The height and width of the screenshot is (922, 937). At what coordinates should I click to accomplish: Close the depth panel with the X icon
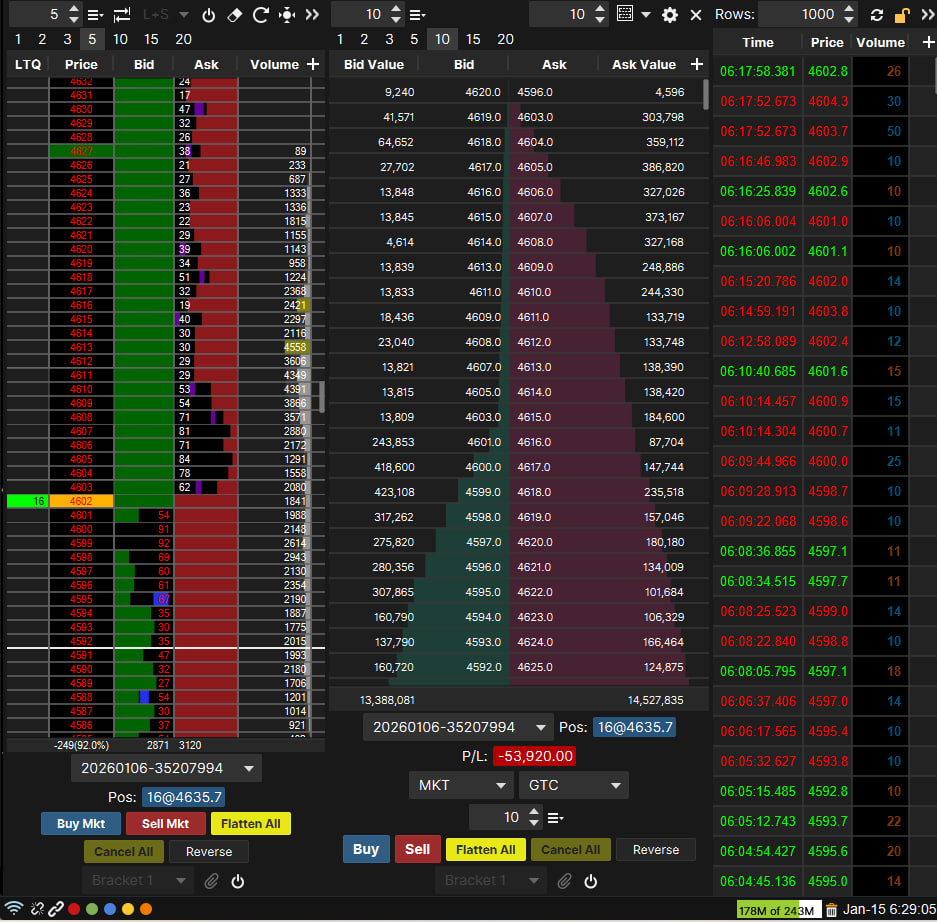[696, 14]
